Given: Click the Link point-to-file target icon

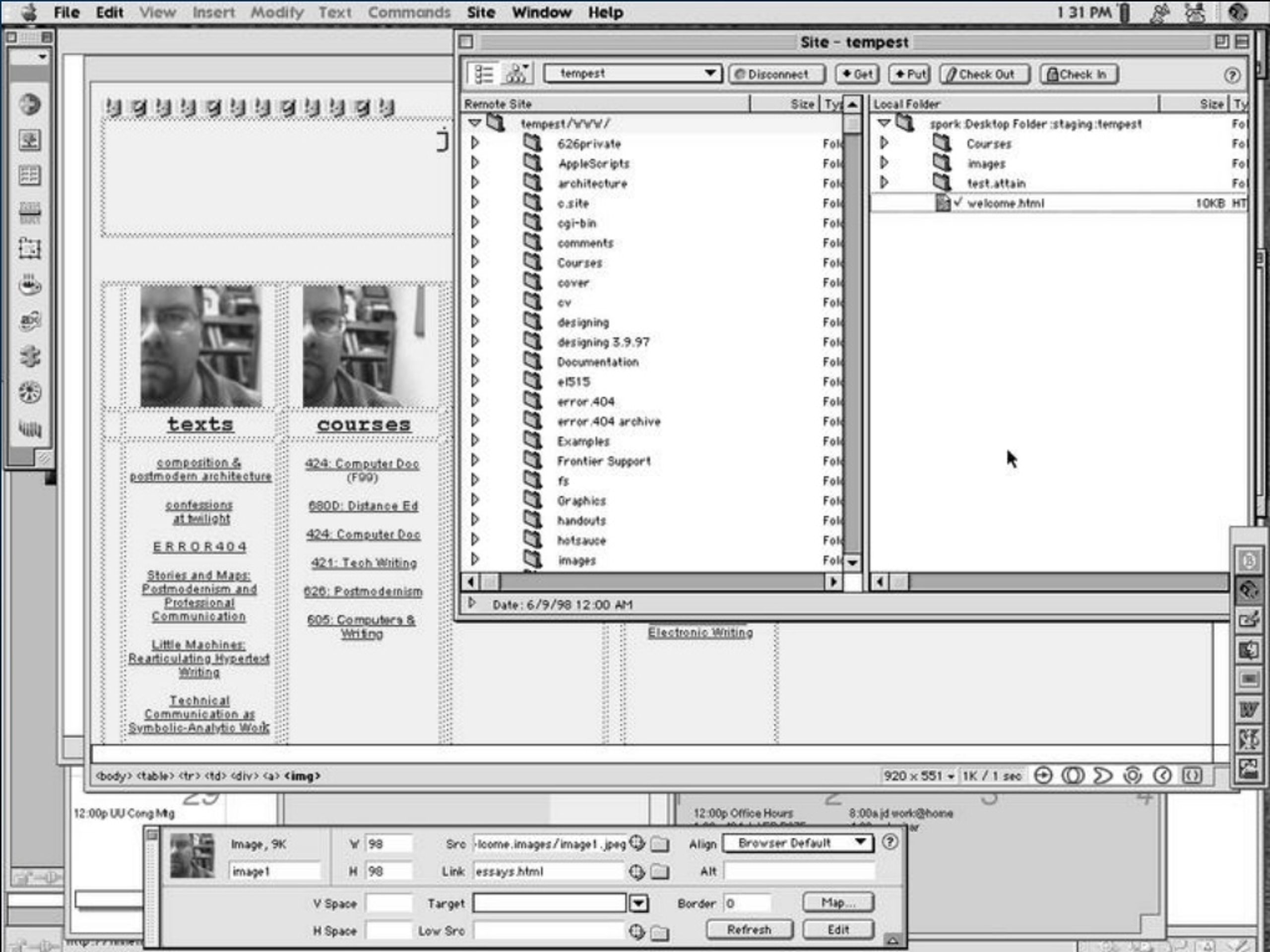Looking at the screenshot, I should [637, 872].
